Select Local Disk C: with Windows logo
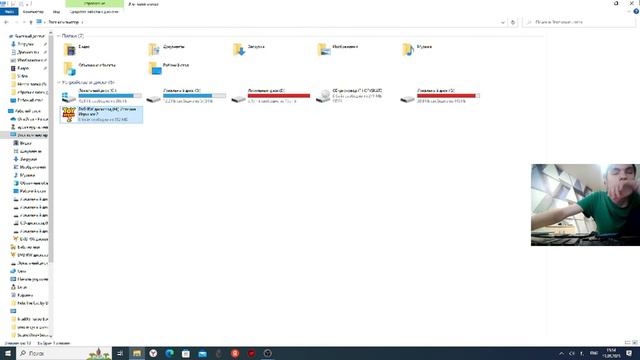Screen dimensions: 640x360 point(101,96)
